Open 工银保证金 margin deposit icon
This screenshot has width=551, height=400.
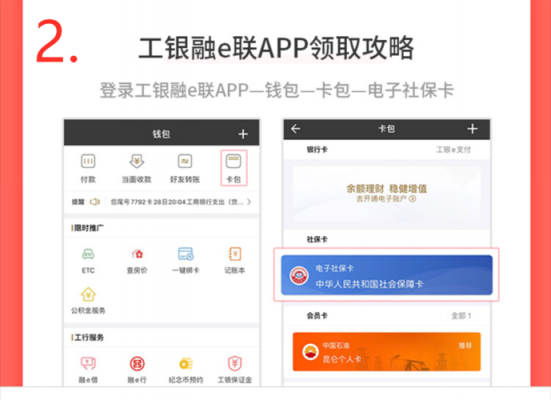[234, 363]
